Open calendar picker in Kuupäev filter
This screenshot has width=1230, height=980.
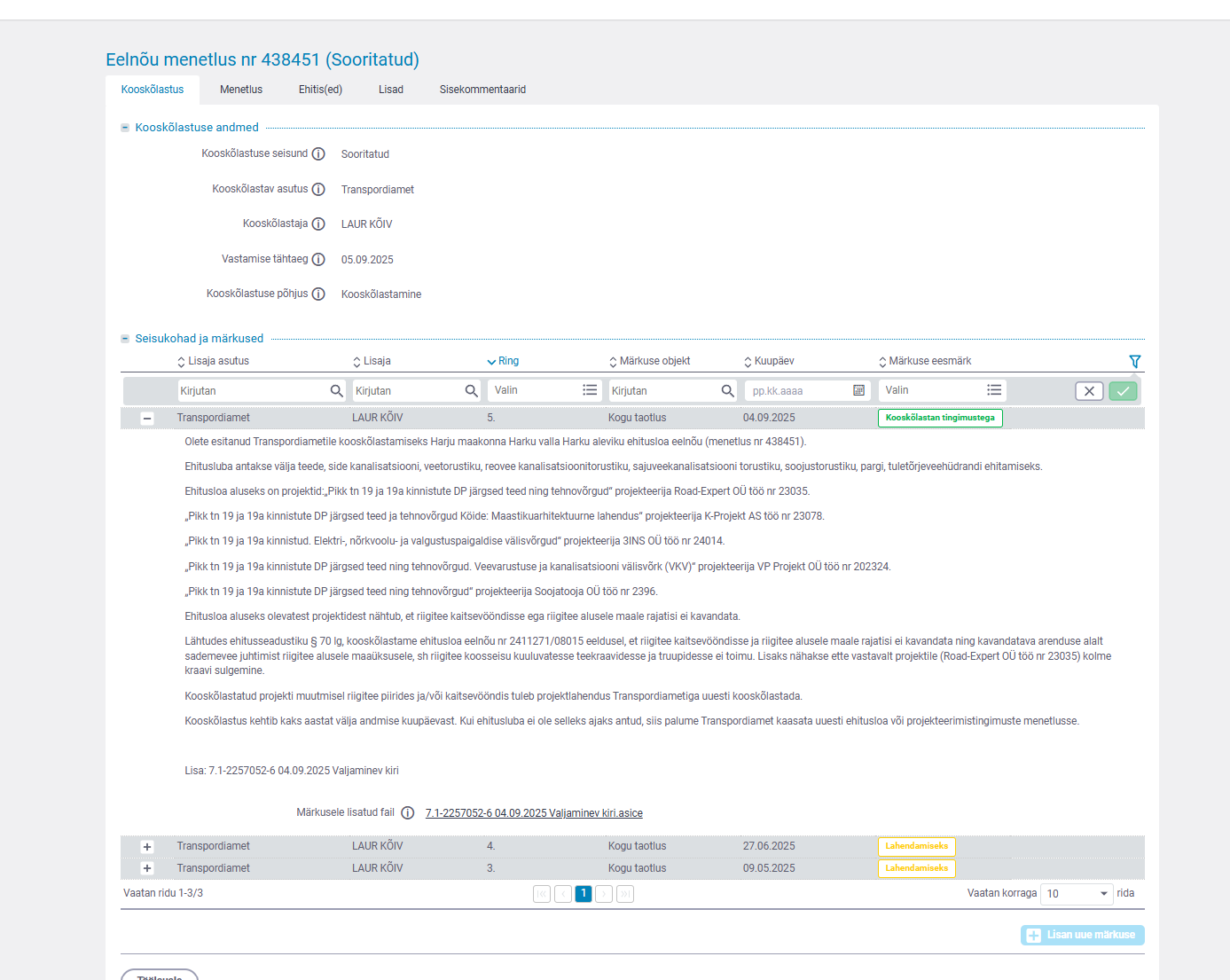pyautogui.click(x=858, y=391)
